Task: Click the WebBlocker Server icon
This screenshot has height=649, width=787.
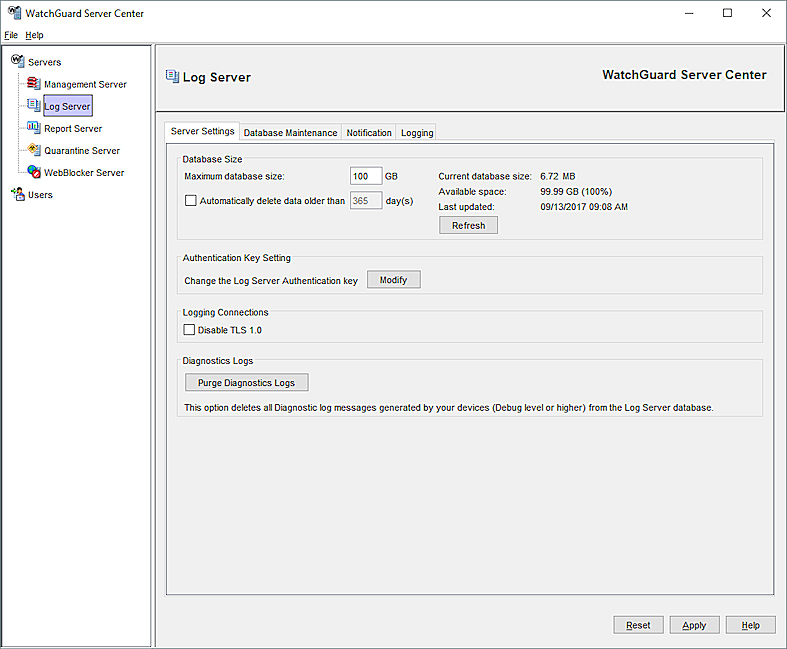Action: [34, 172]
